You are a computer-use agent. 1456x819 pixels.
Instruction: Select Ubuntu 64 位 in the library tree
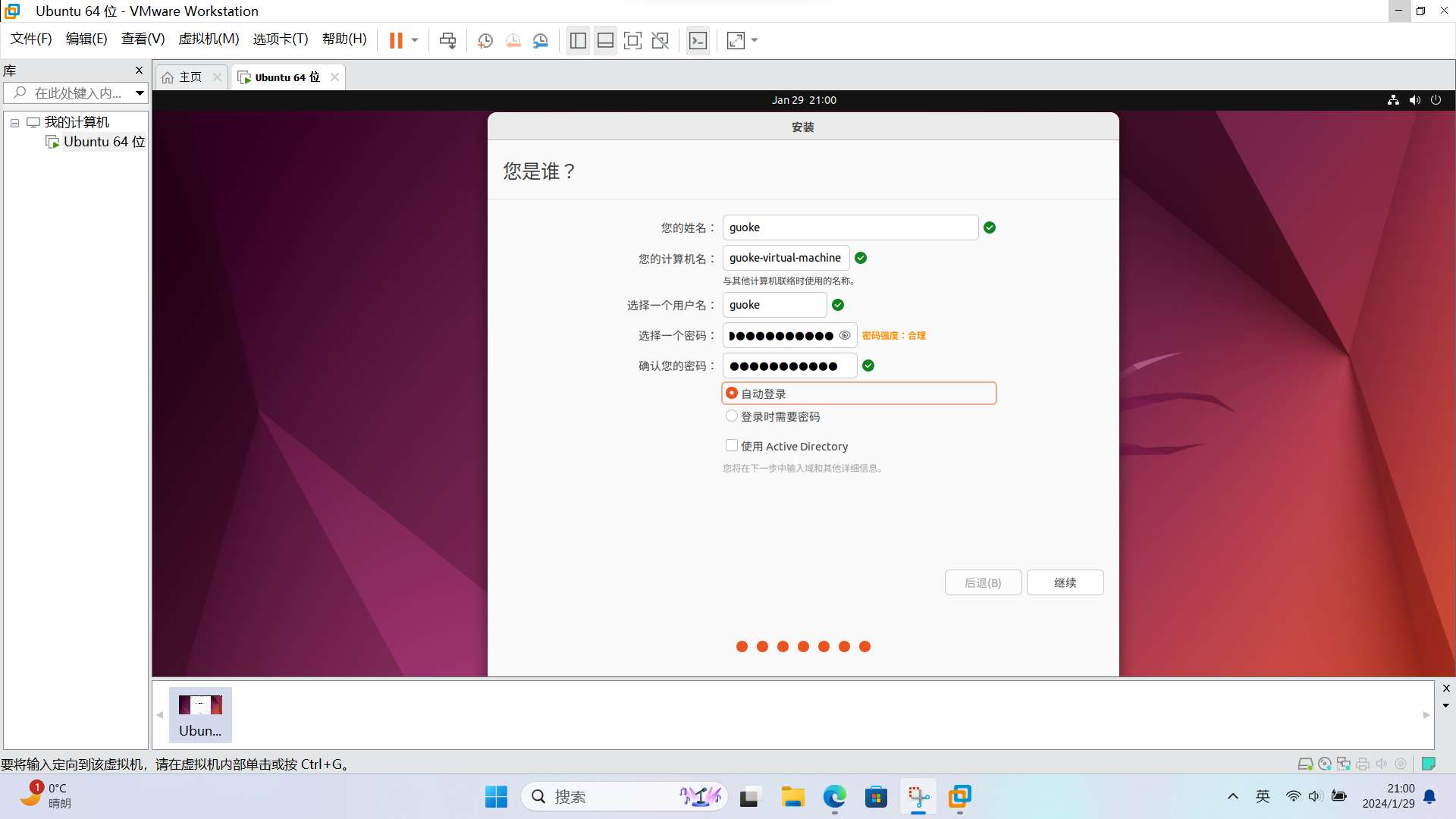pyautogui.click(x=96, y=142)
